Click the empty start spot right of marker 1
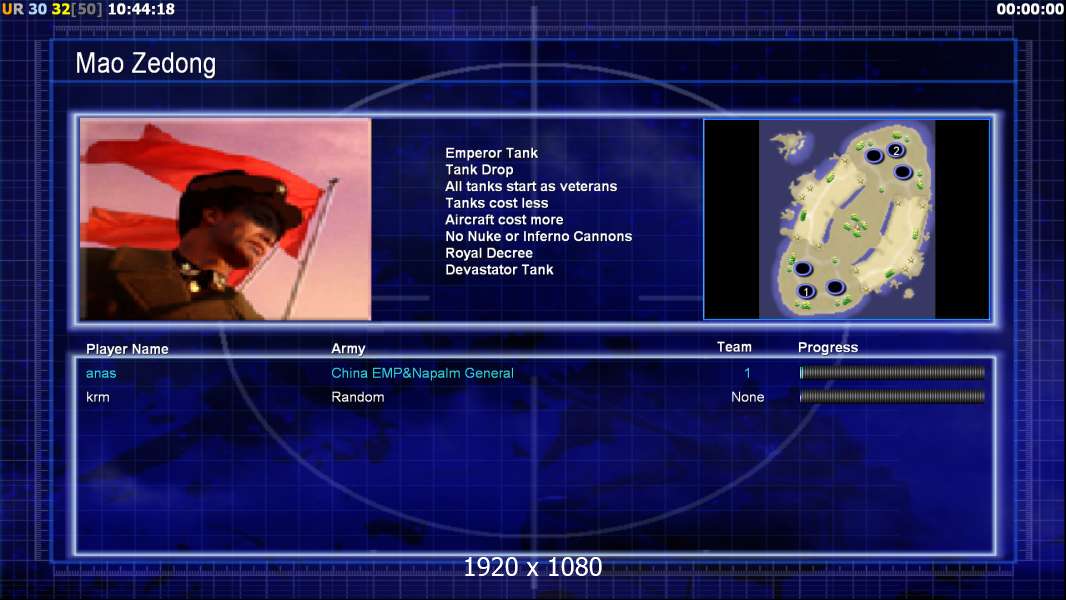Image resolution: width=1066 pixels, height=600 pixels. tap(836, 287)
